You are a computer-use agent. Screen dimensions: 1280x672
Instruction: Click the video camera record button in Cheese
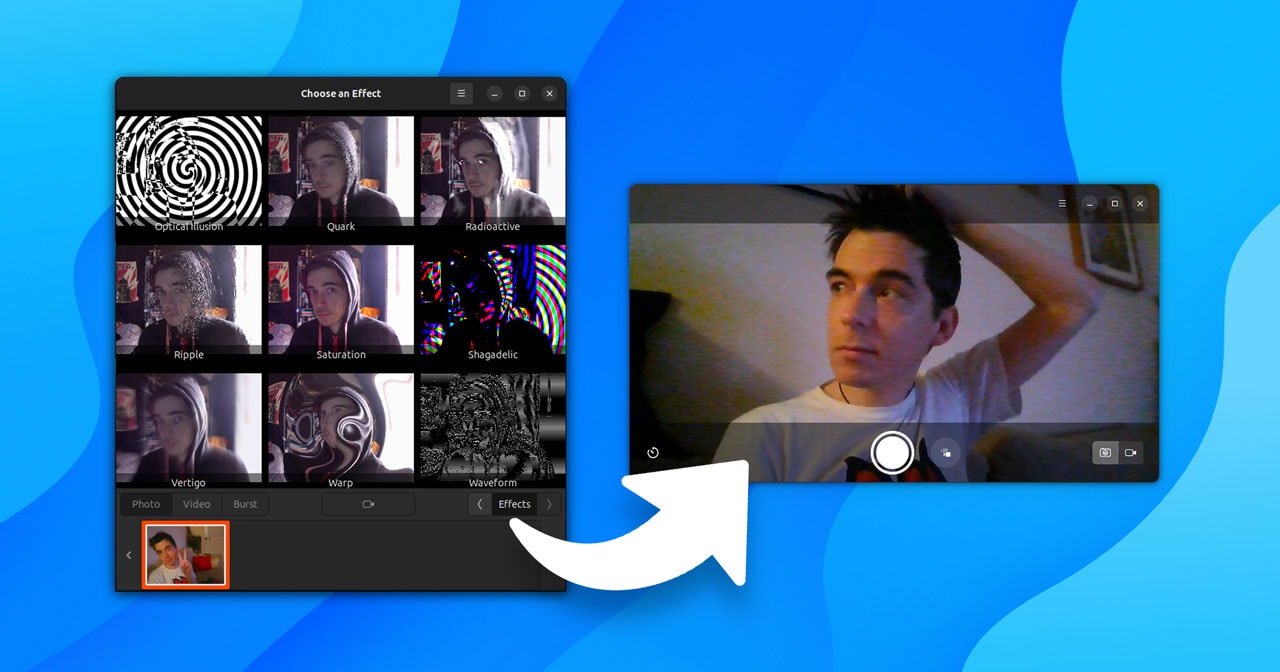(368, 504)
